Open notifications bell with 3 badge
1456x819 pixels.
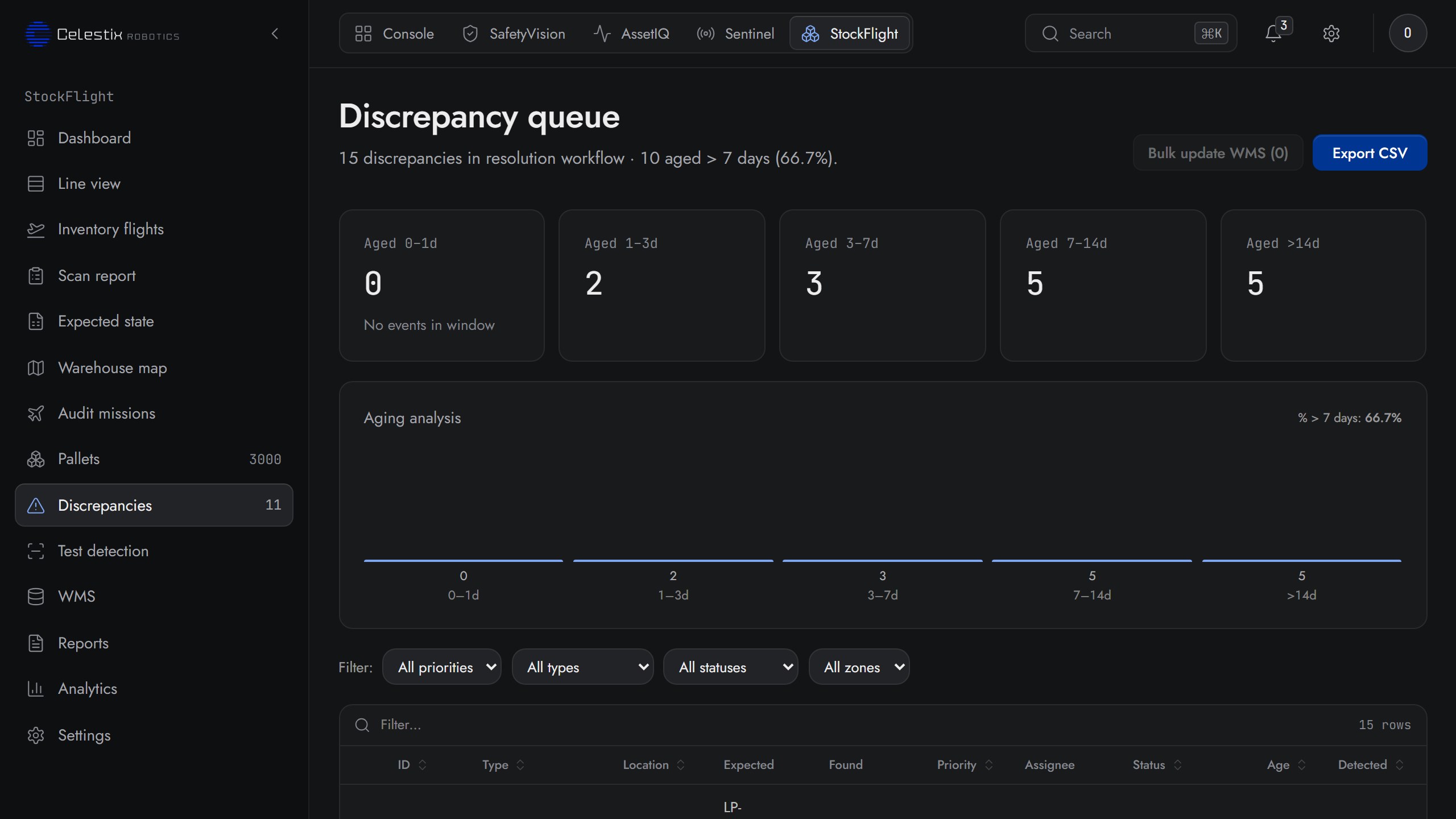(1275, 34)
